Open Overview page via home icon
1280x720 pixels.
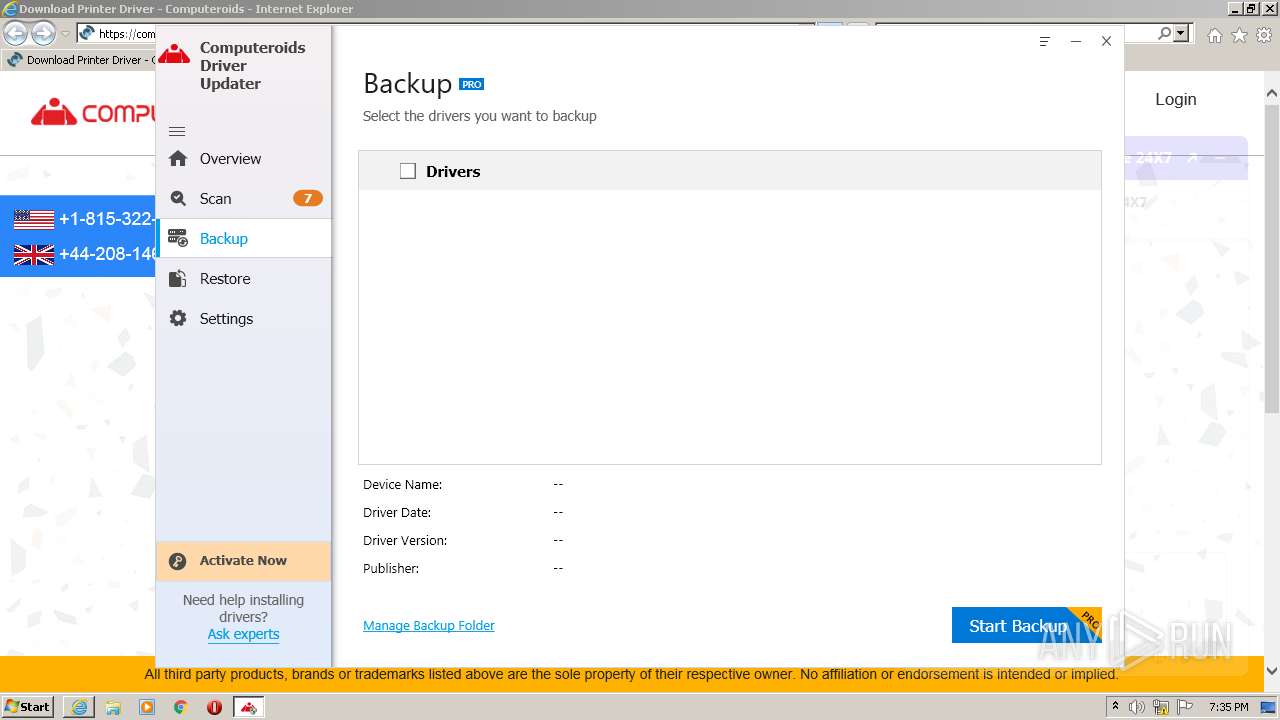tap(178, 158)
